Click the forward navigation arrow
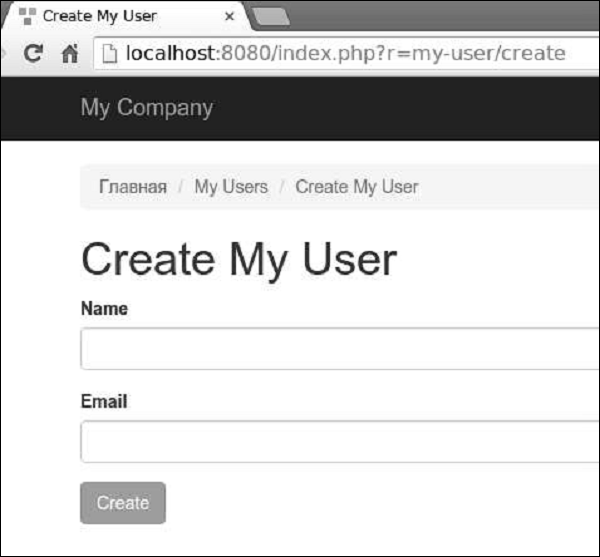 pos(4,54)
